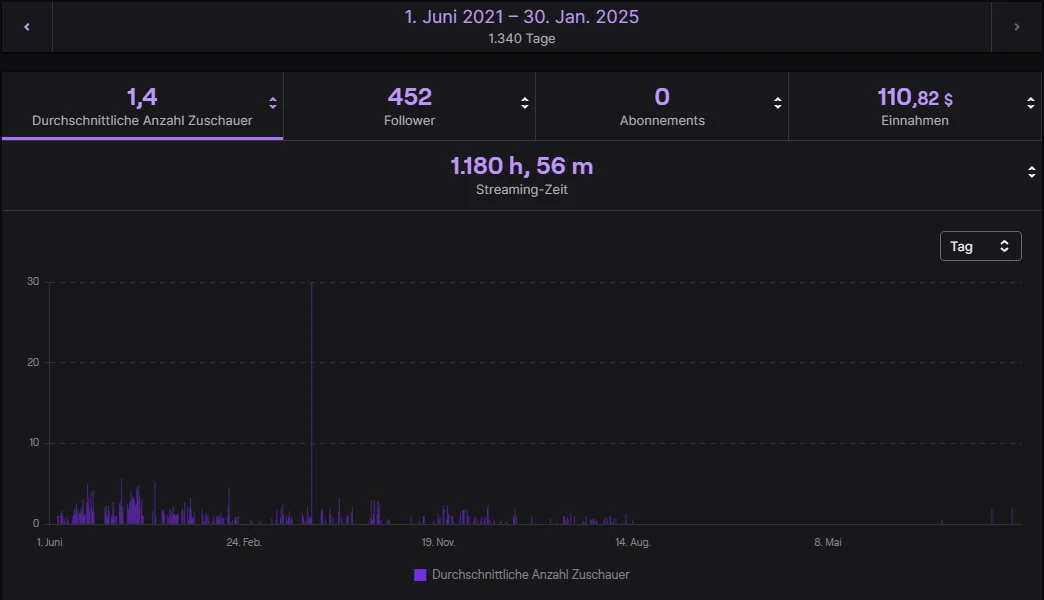Click the rightmost bar in the chart

(1012, 517)
